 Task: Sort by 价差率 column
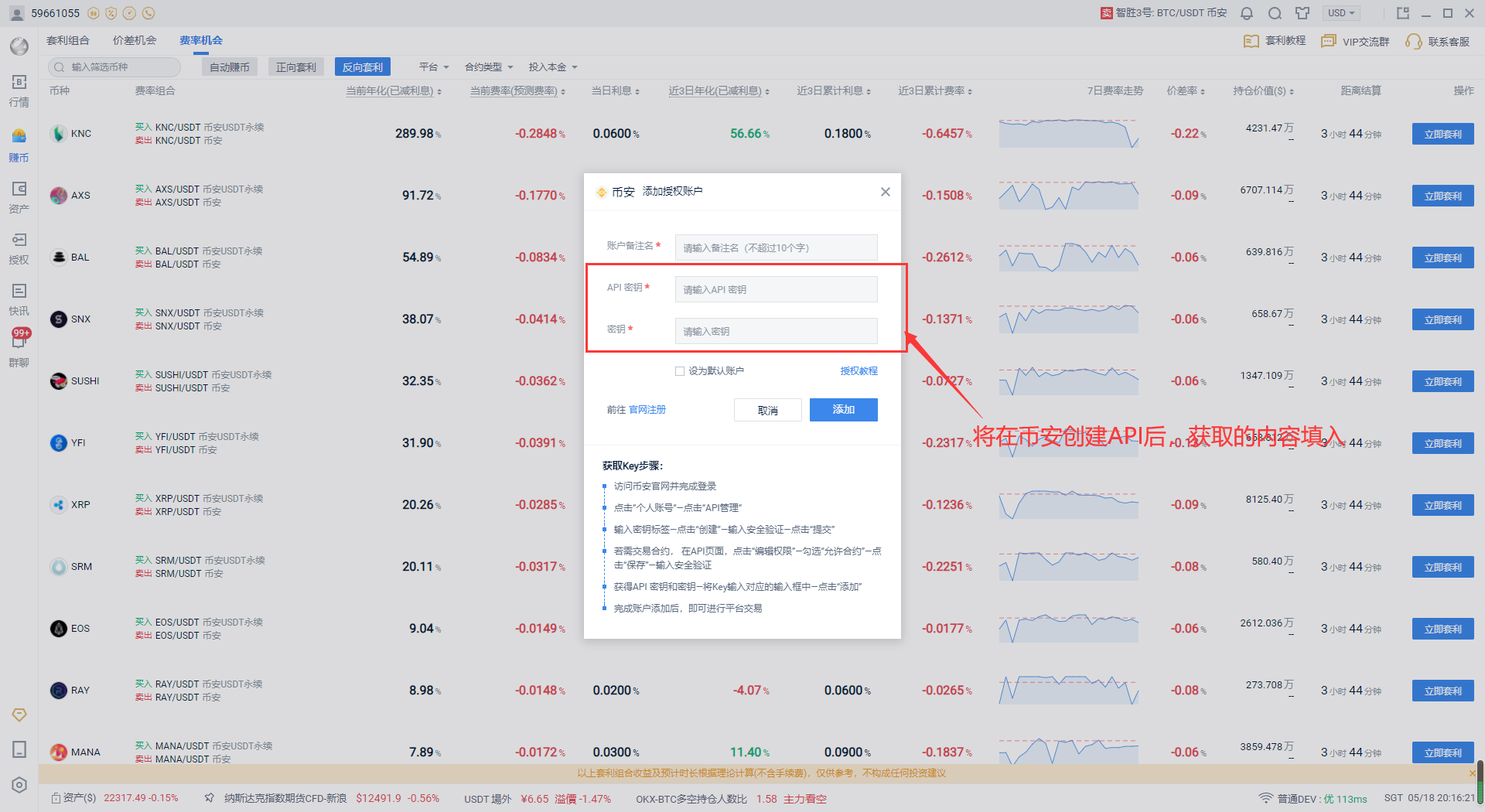1186,91
